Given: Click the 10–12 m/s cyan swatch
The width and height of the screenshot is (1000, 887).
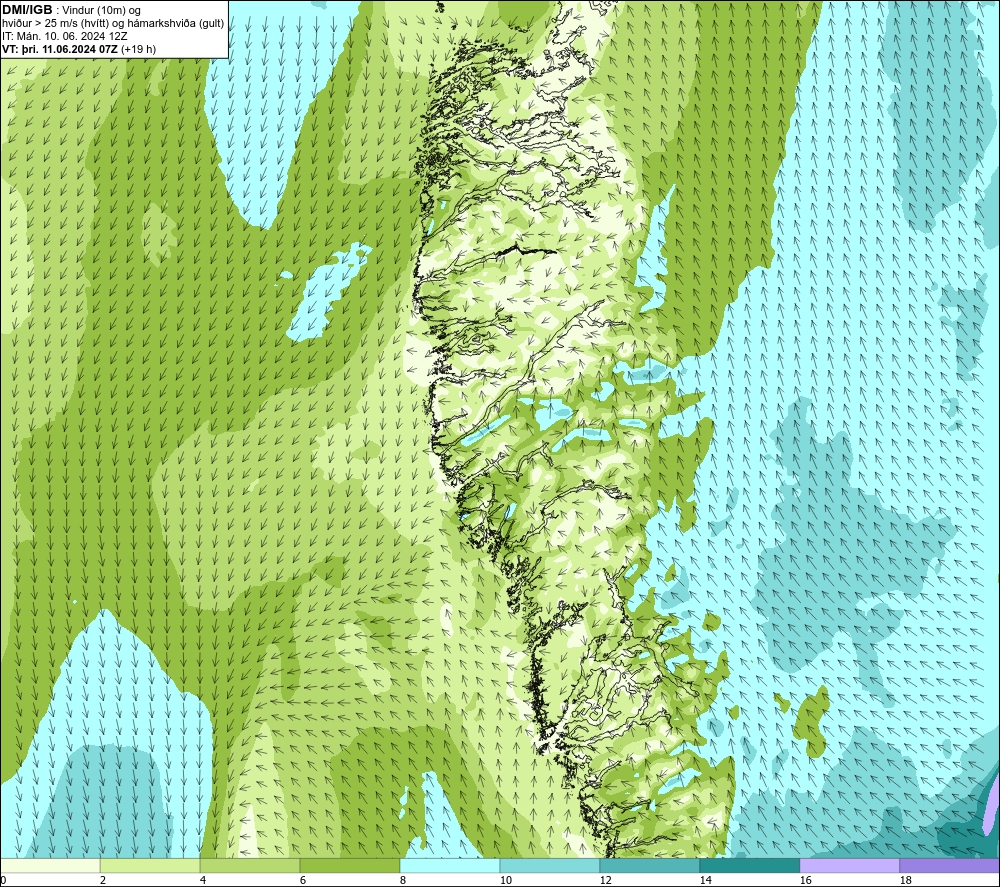Looking at the screenshot, I should point(549,865).
